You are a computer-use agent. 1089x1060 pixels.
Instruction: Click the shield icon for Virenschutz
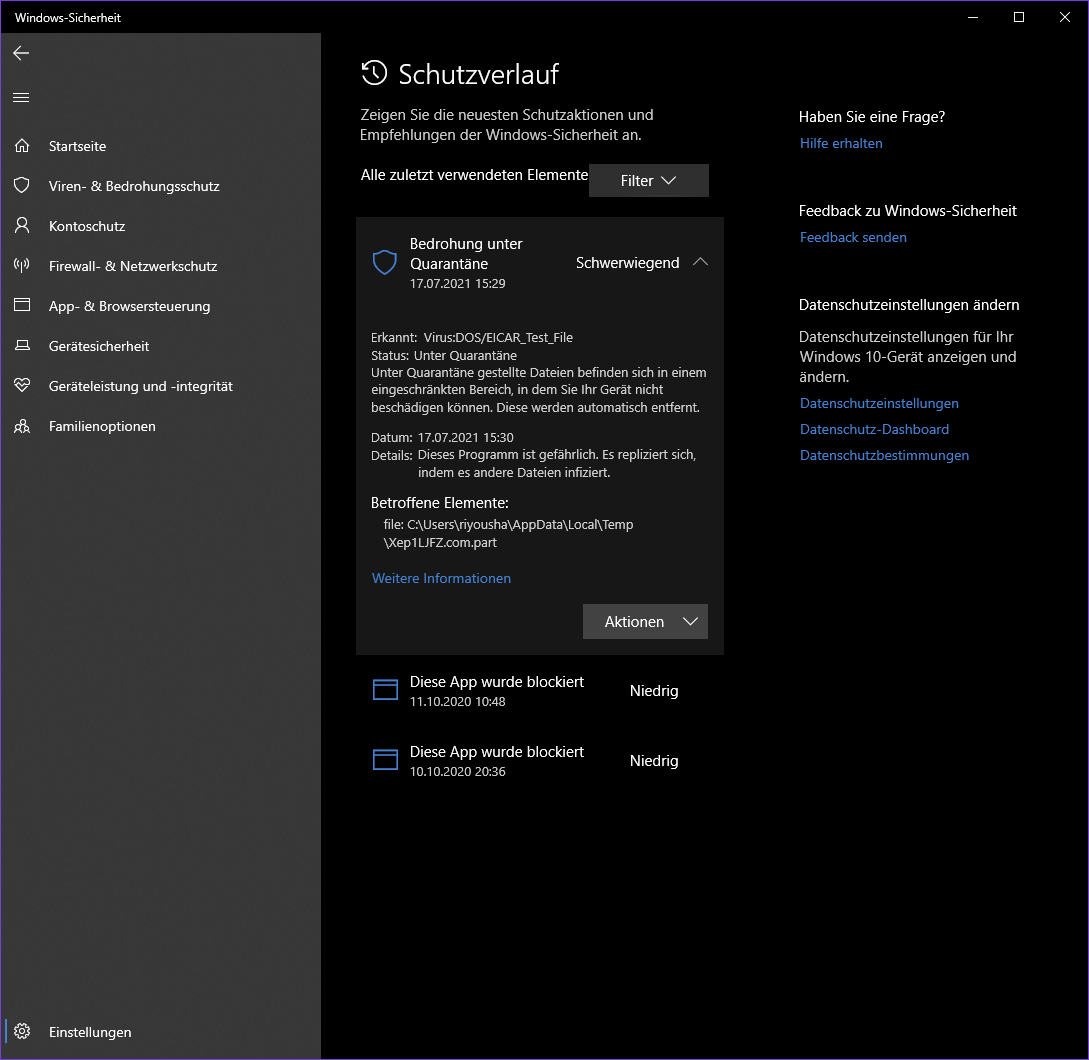pos(22,185)
